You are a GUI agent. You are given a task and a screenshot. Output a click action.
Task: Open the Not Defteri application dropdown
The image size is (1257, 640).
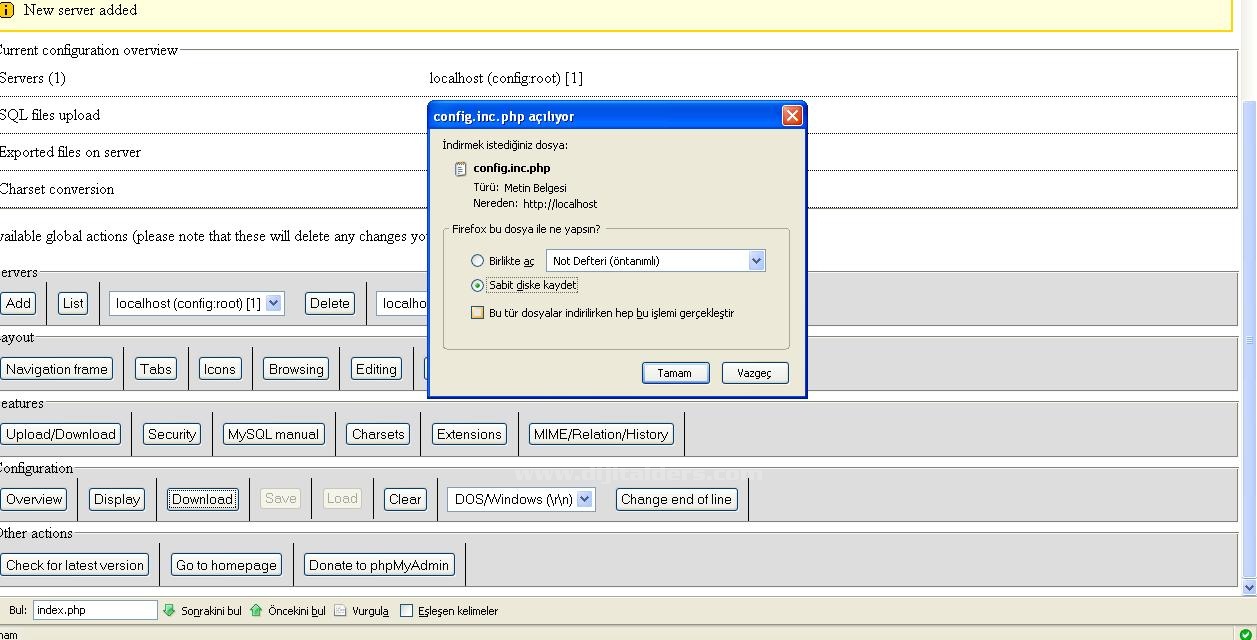click(756, 261)
